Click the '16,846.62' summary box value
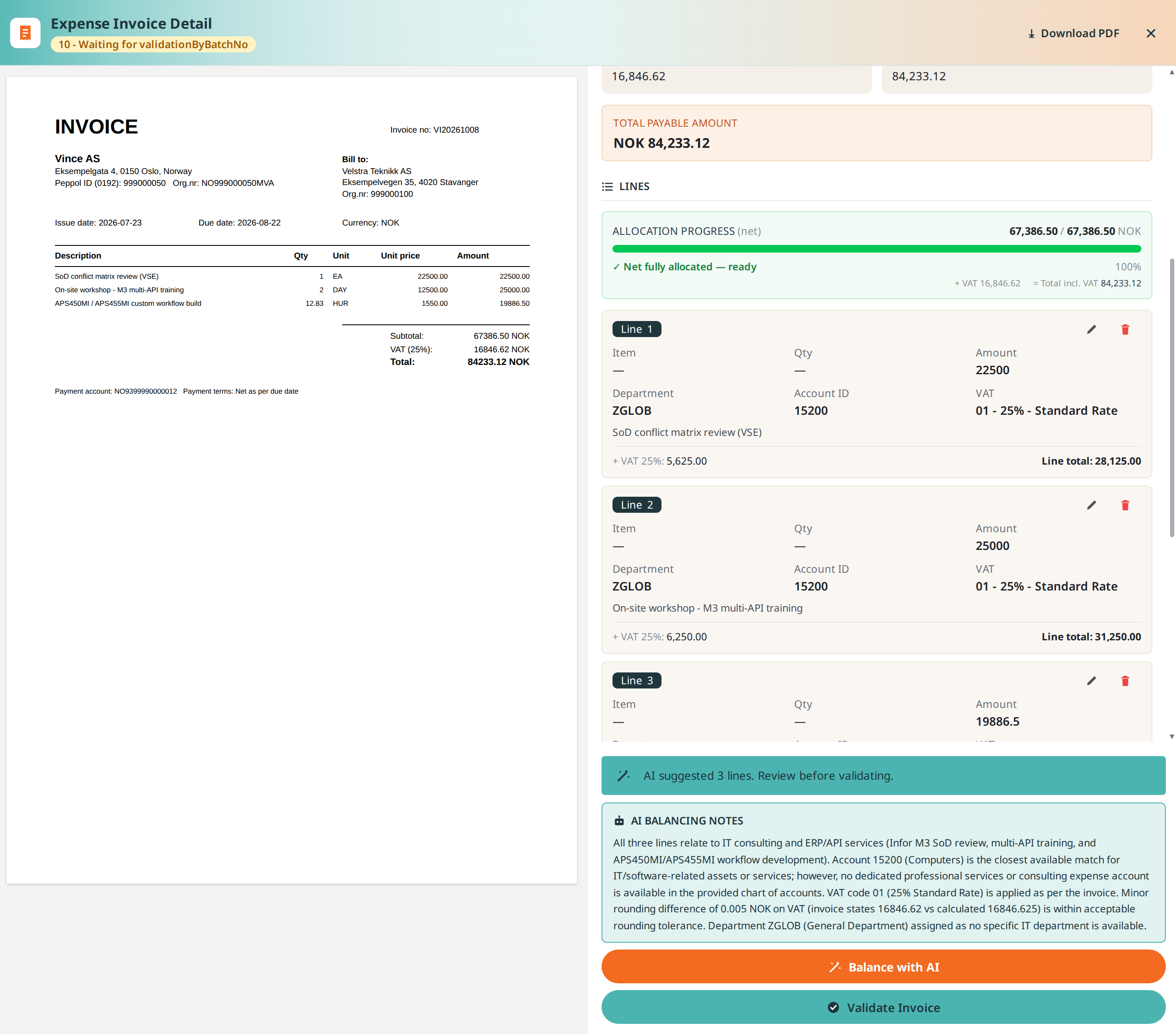 point(639,76)
